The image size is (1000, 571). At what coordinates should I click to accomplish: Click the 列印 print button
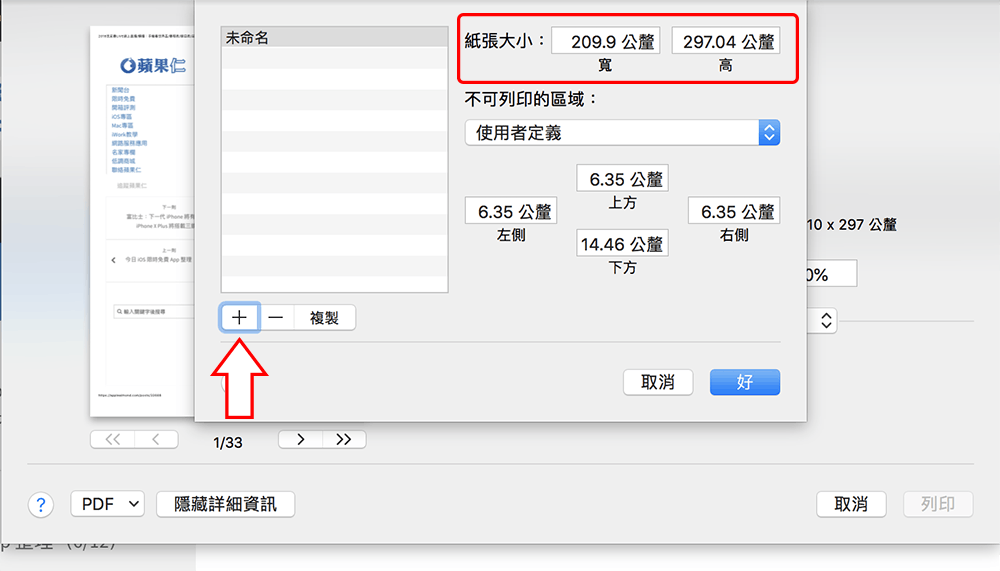[x=938, y=504]
